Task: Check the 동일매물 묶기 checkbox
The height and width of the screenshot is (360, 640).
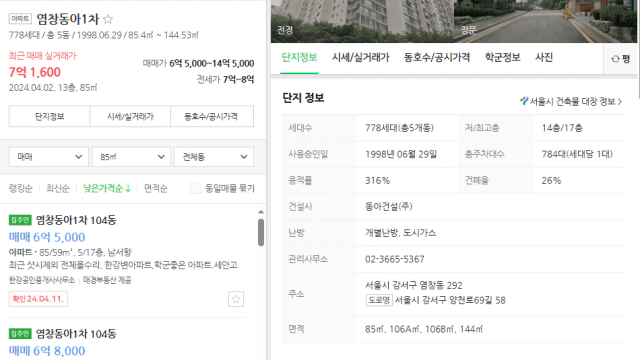Action: point(196,188)
